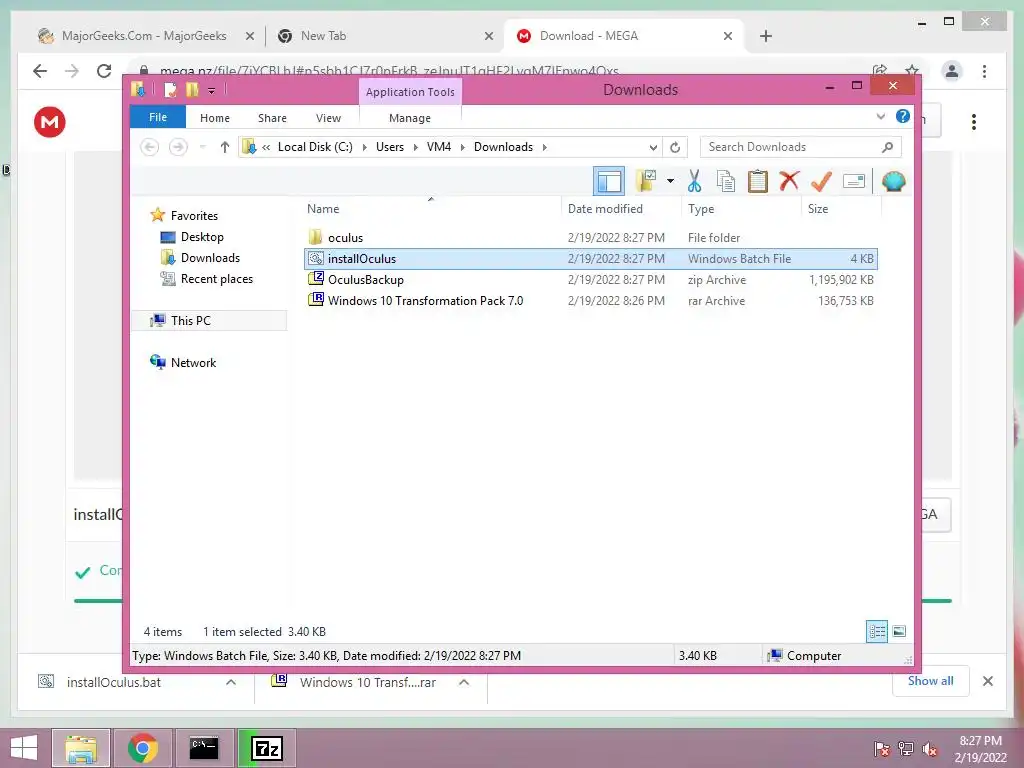The image size is (1024, 768).
Task: Click the Rename label icon in toolbar
Action: pyautogui.click(x=854, y=181)
